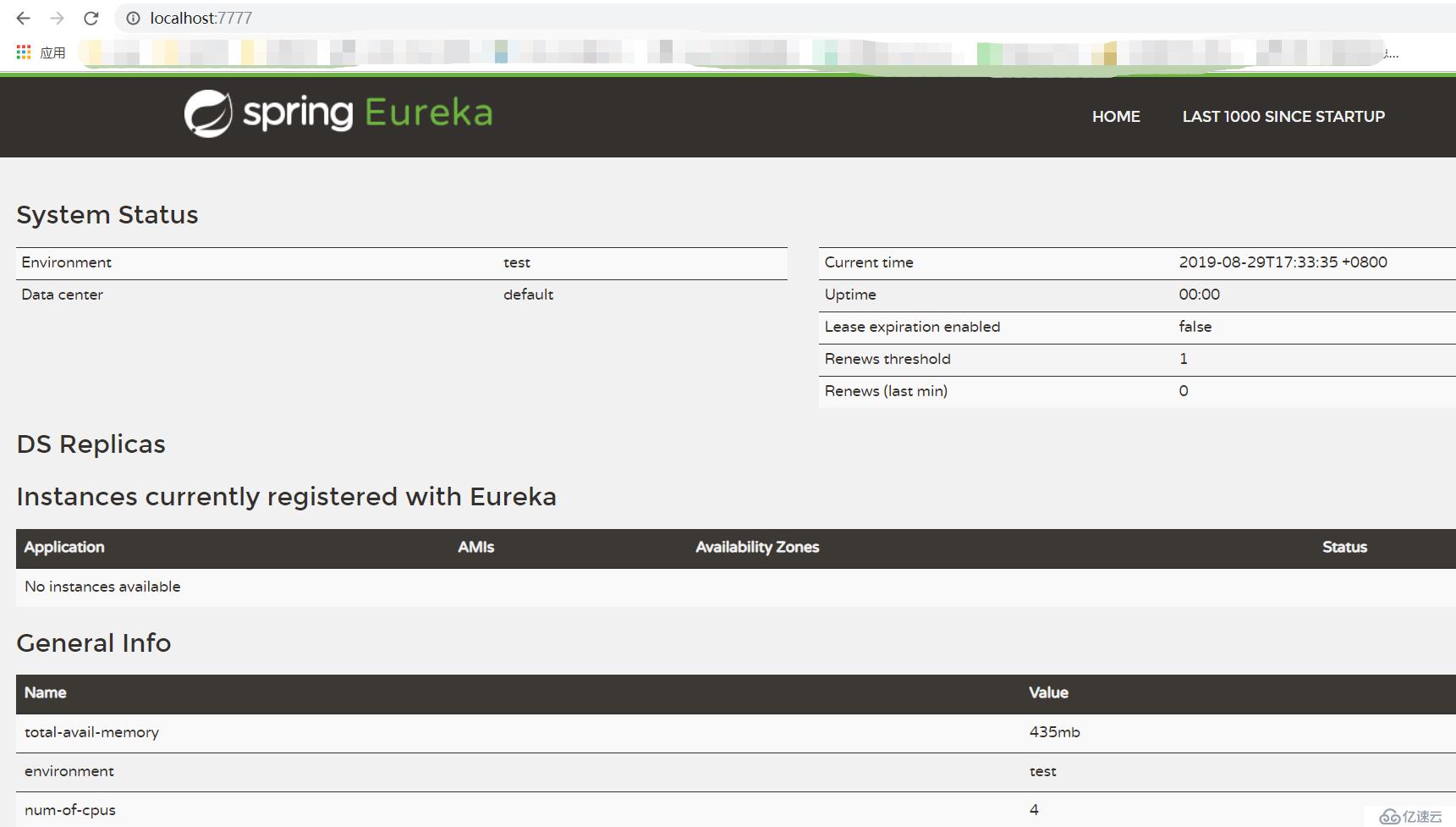Screen dimensions: 1456x827
Task: Select the Uptime value 00:00
Action: coord(1199,295)
